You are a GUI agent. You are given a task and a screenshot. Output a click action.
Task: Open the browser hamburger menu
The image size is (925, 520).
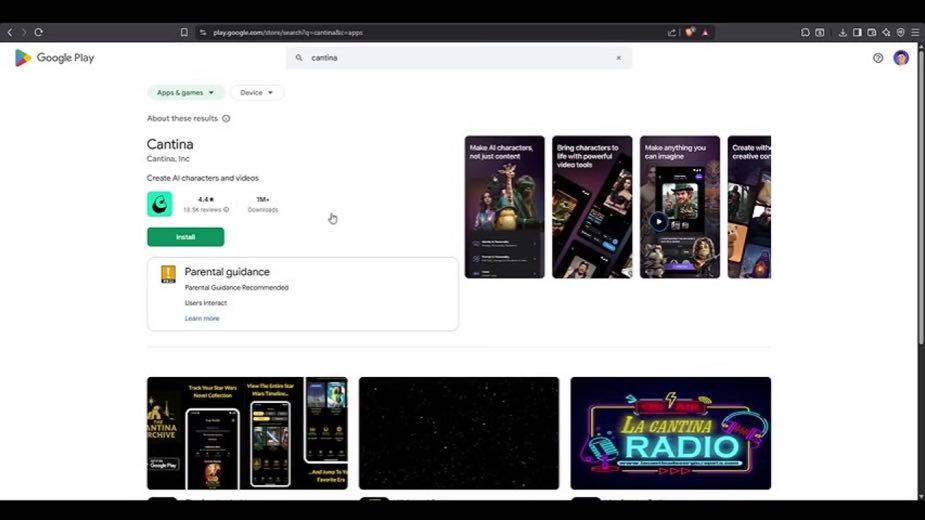915,32
